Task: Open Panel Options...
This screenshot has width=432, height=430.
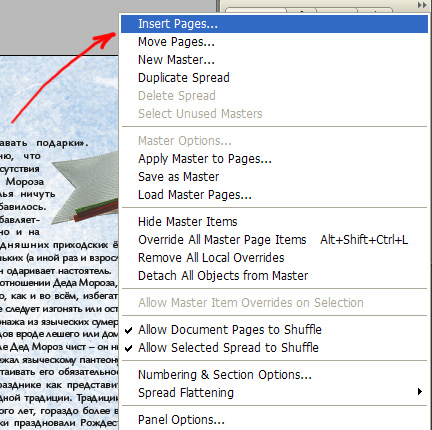Action: [x=274, y=420]
